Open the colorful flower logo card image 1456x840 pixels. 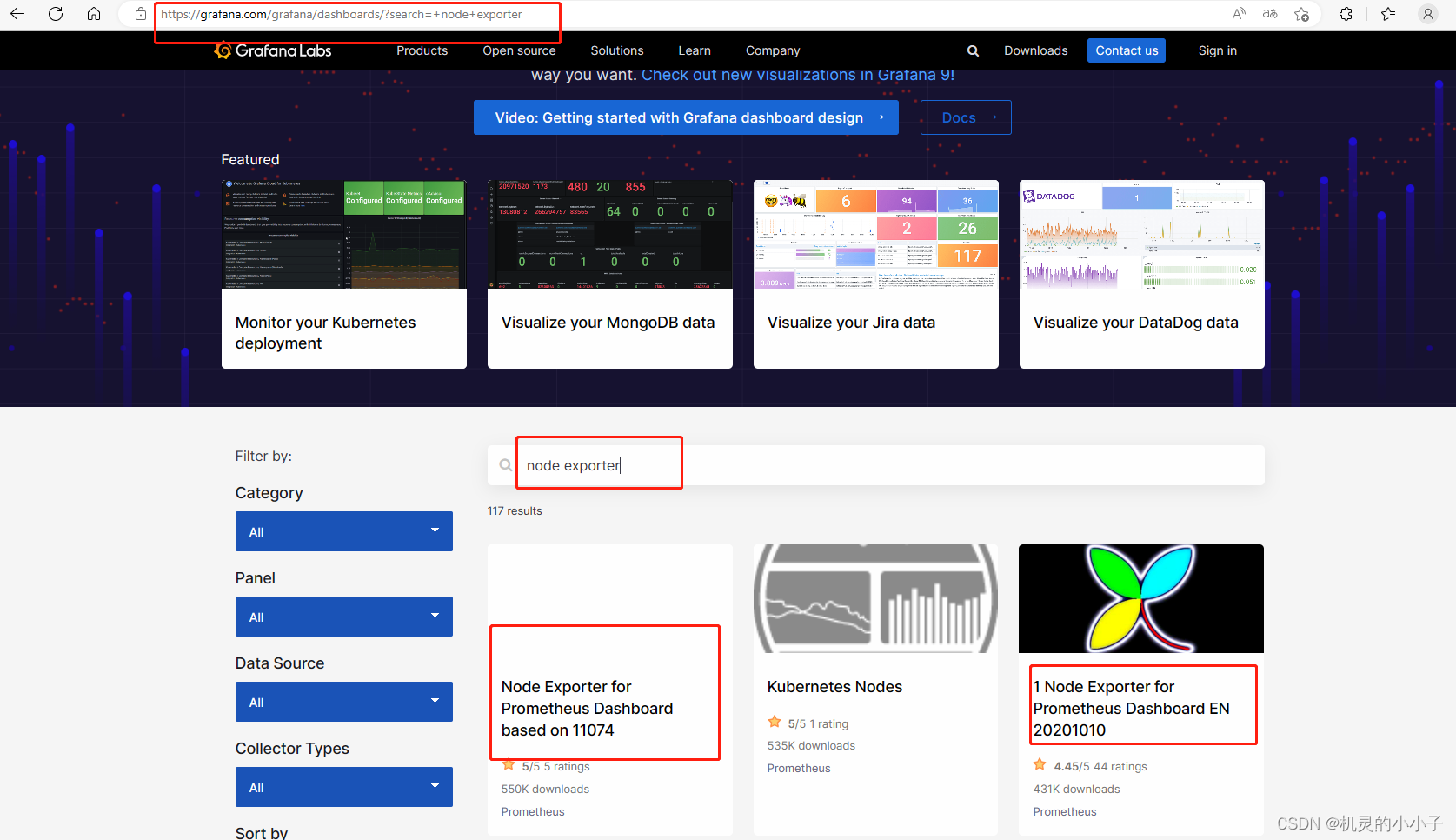point(1141,598)
